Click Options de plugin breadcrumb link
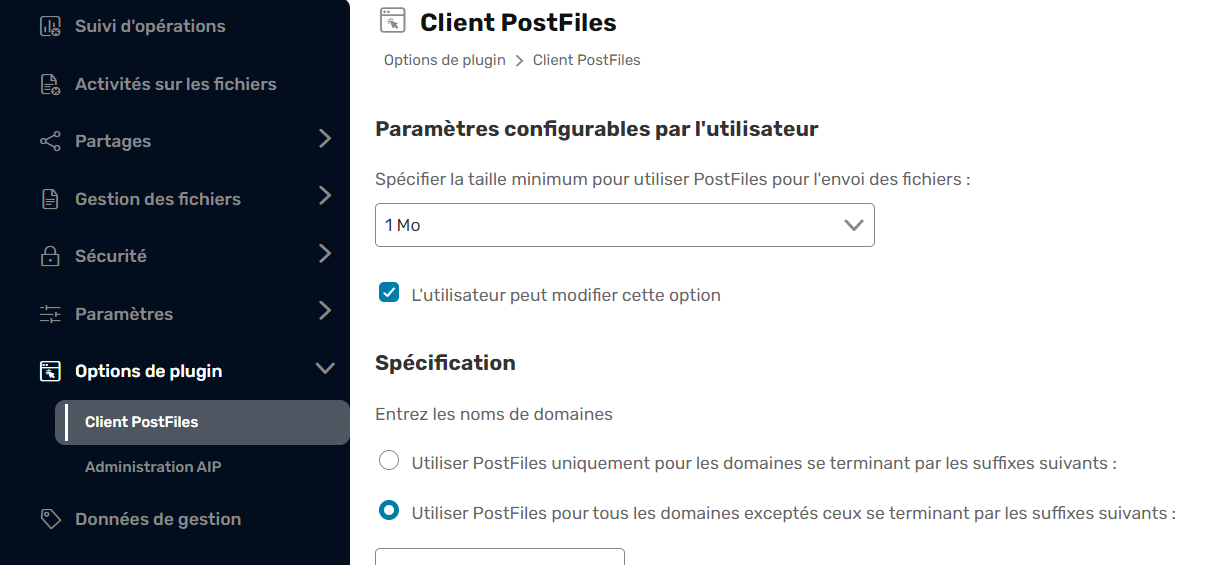The height and width of the screenshot is (565, 1218). tap(445, 60)
